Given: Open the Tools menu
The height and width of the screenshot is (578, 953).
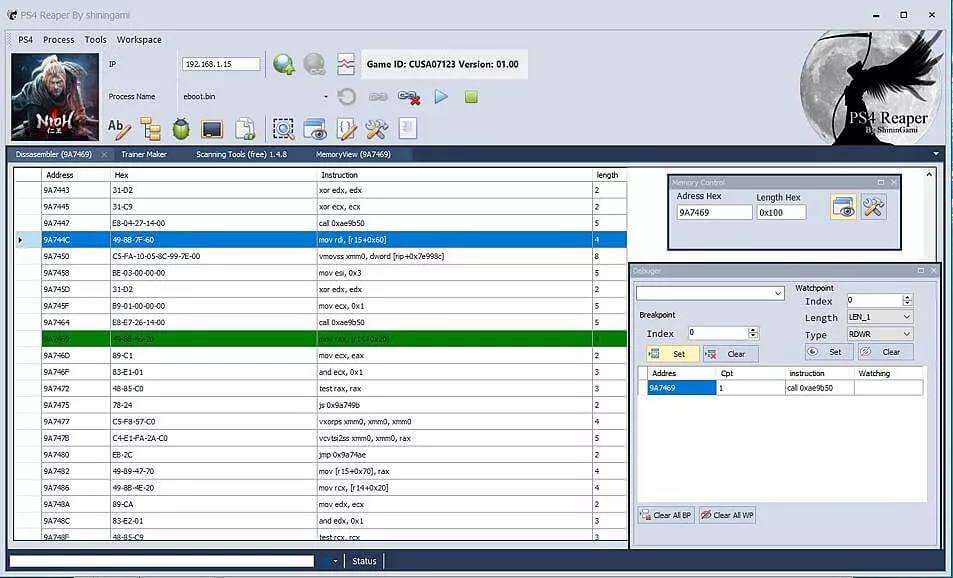Looking at the screenshot, I should coord(95,40).
